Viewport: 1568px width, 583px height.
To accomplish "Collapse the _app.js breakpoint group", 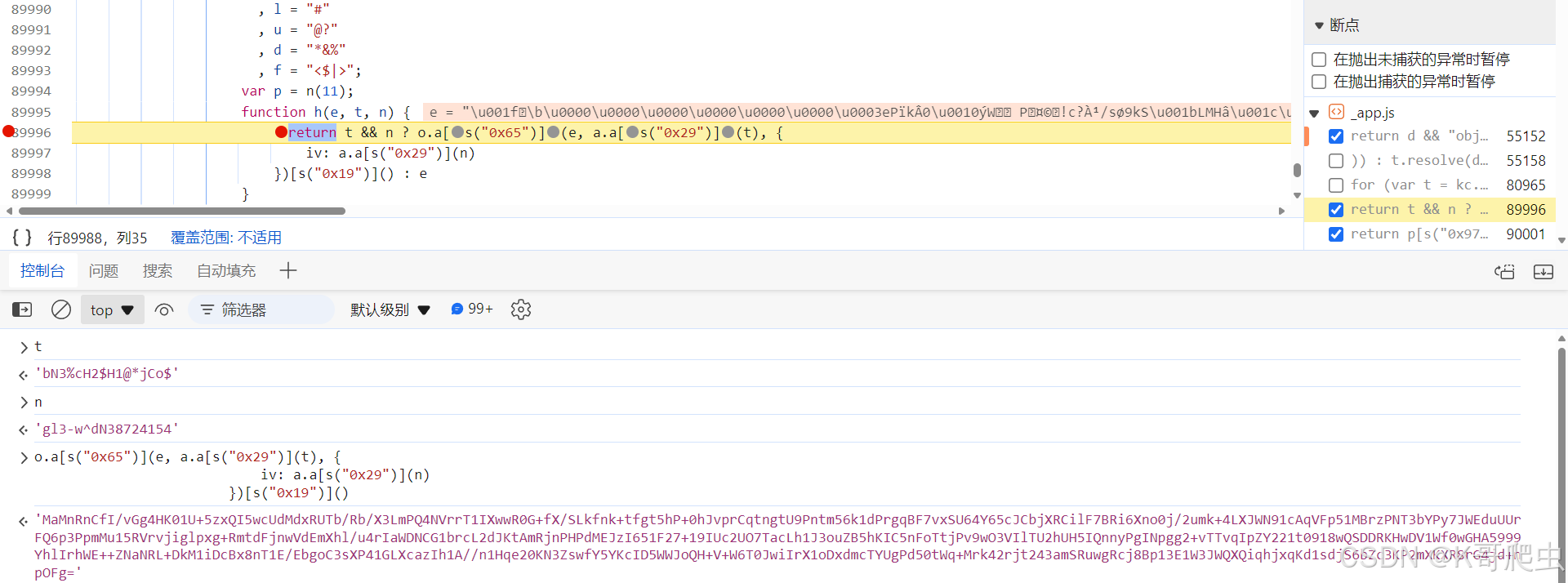I will click(x=1314, y=113).
